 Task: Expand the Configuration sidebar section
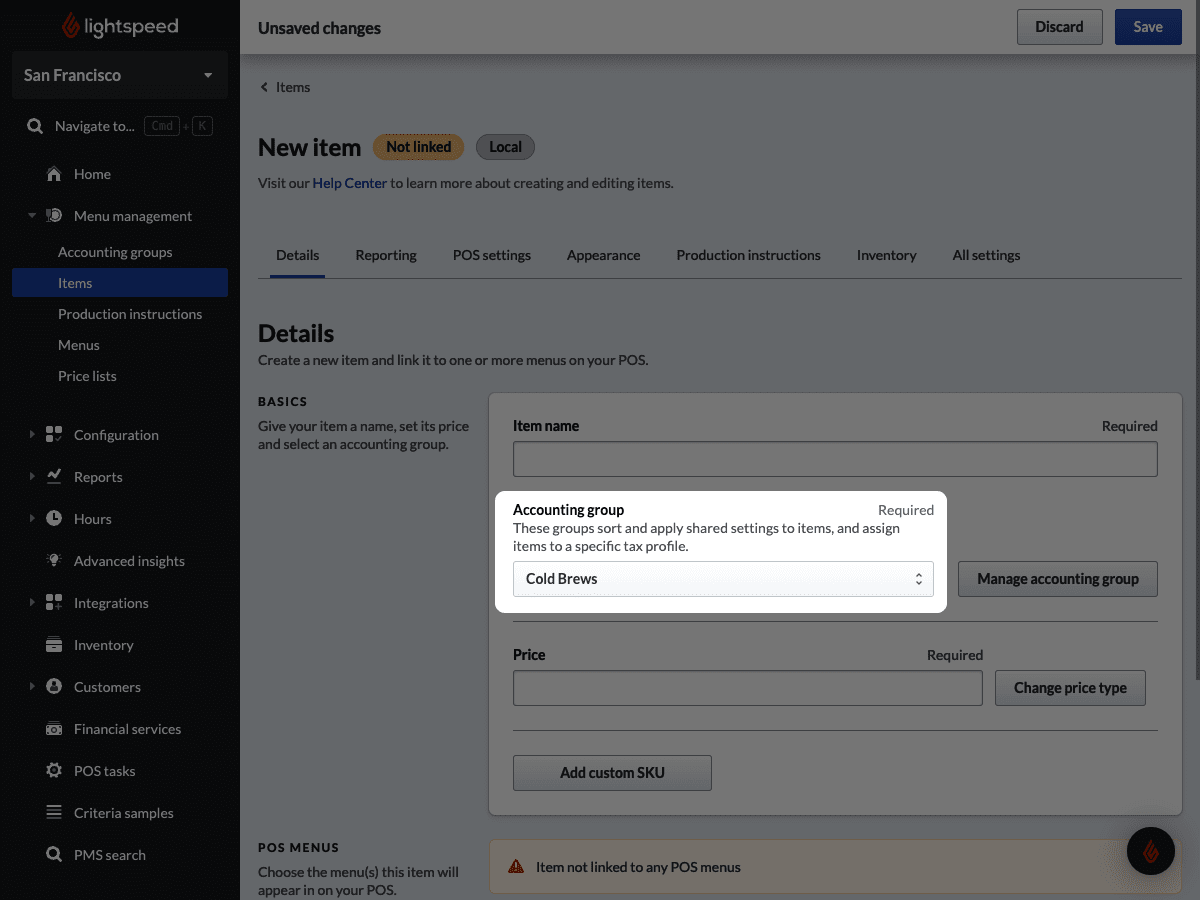point(32,435)
